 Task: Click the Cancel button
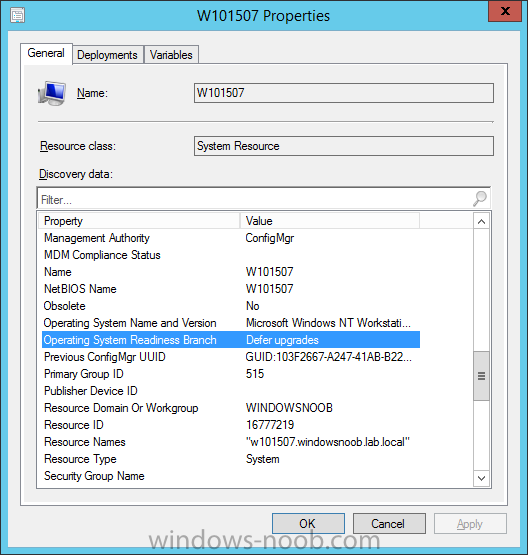tap(389, 523)
